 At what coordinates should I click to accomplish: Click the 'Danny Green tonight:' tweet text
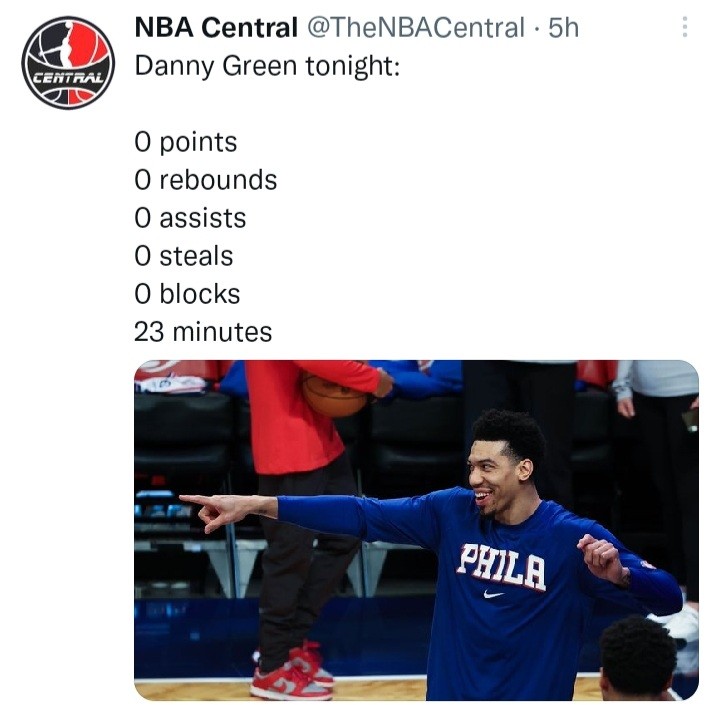pos(267,67)
